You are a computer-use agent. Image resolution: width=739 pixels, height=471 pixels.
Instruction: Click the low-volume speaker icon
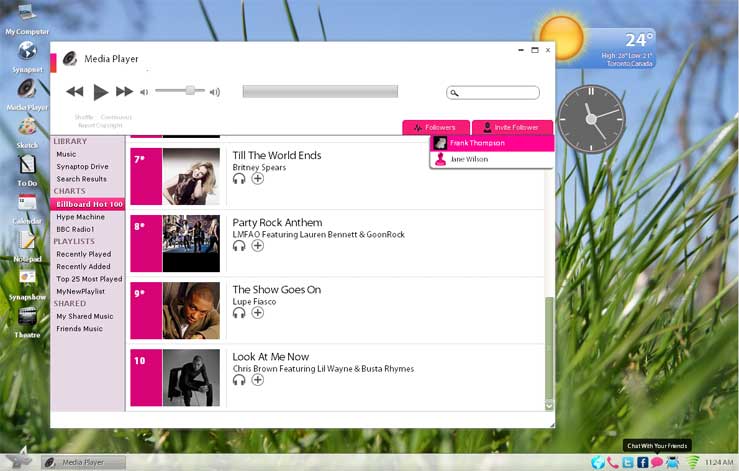(x=144, y=92)
